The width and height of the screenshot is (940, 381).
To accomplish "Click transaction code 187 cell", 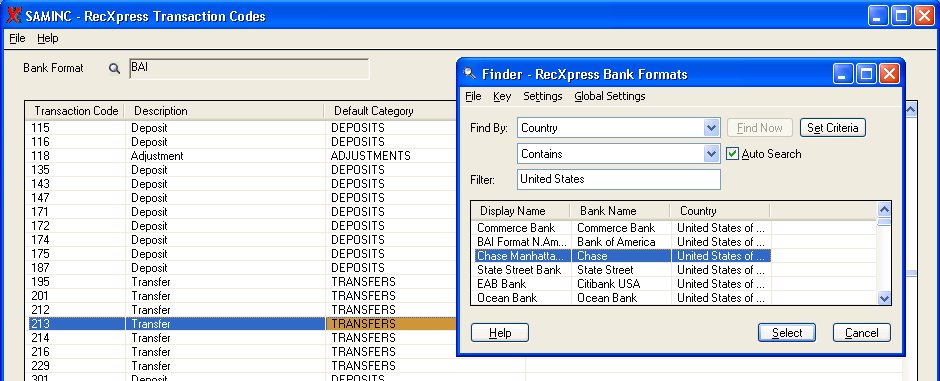I will (x=77, y=268).
